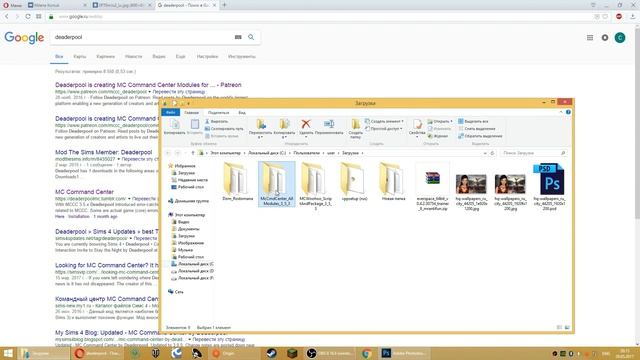
Task: Select the Dom_Rodomana folder
Action: coord(238,182)
